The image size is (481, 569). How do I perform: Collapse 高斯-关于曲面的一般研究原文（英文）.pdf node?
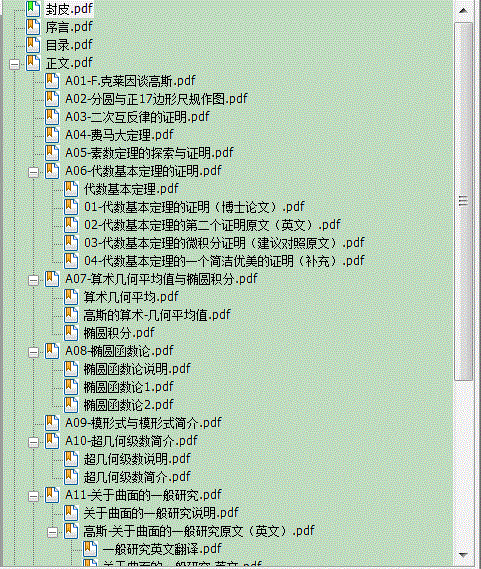coord(52,532)
